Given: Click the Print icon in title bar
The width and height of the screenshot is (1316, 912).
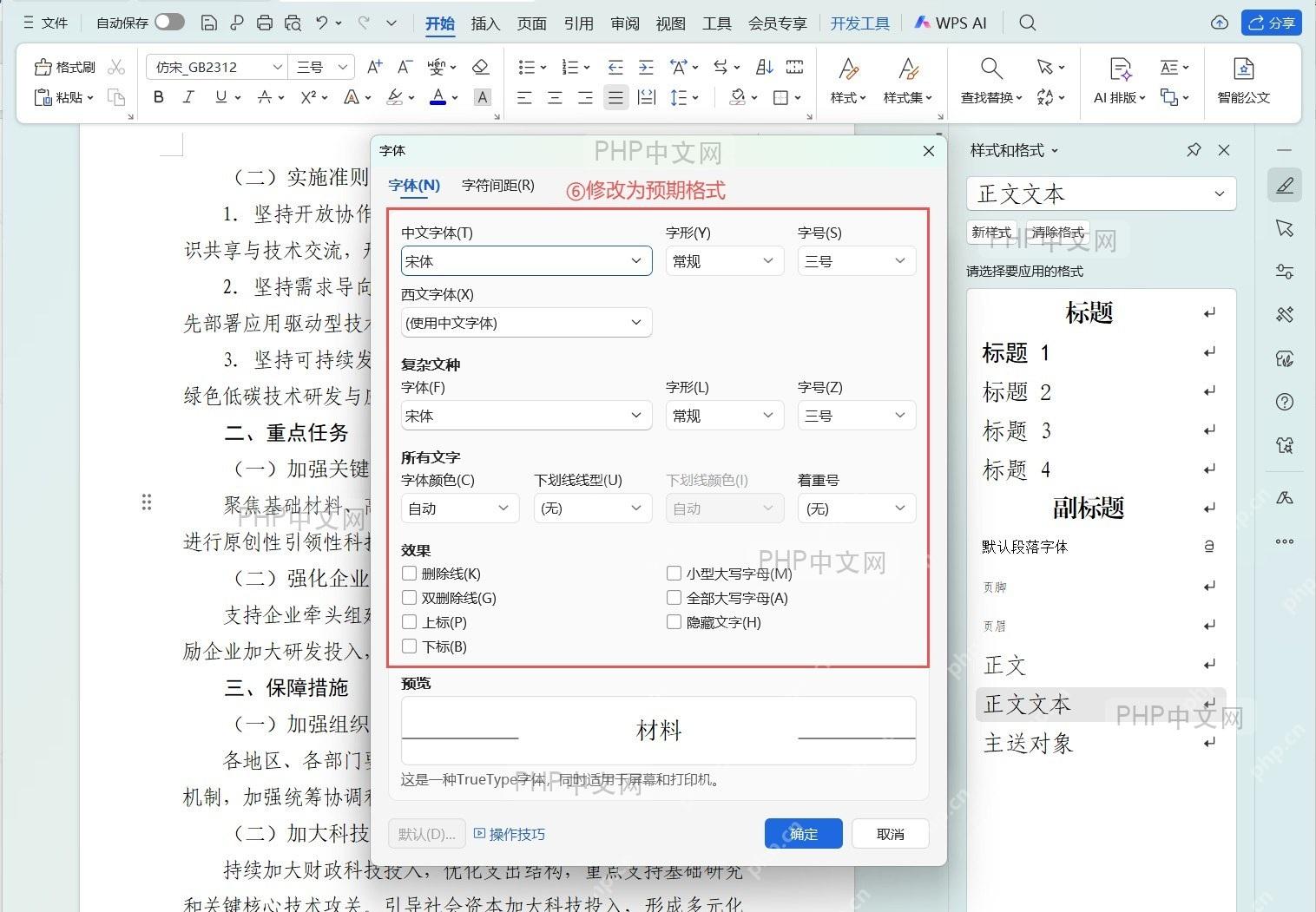Looking at the screenshot, I should click(x=265, y=23).
